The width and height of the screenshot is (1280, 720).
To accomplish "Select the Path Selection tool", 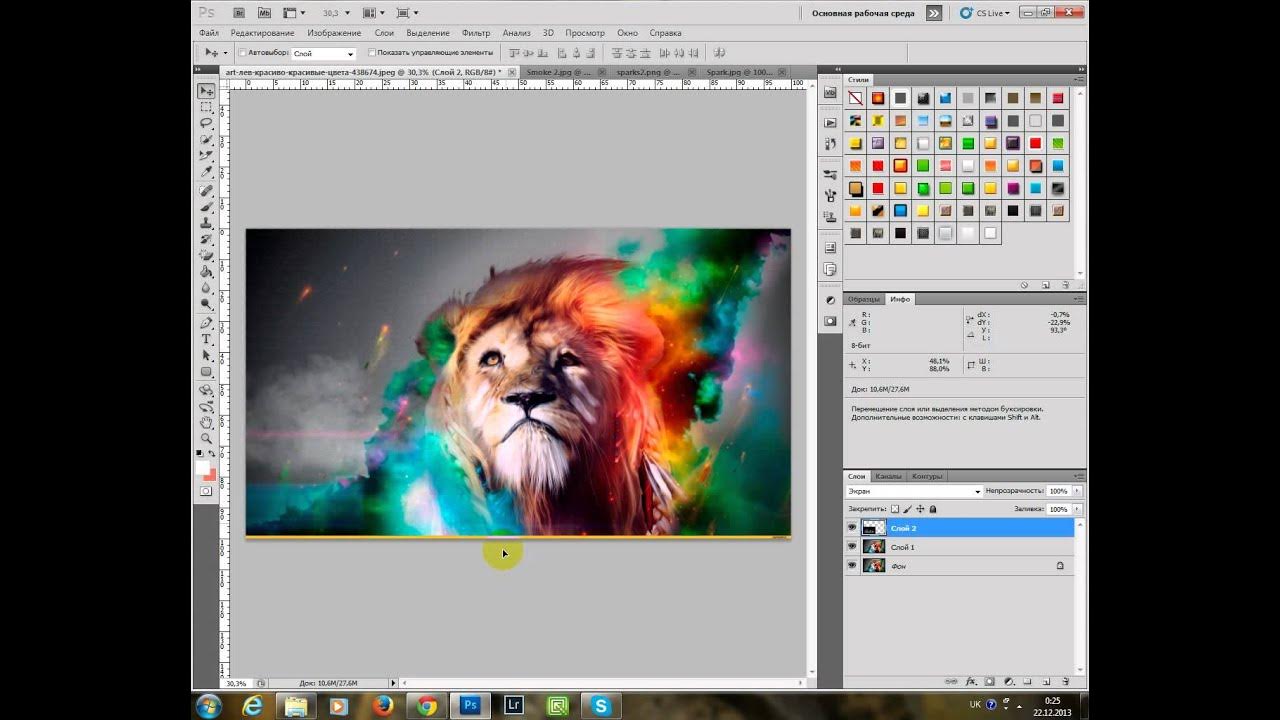I will point(206,355).
